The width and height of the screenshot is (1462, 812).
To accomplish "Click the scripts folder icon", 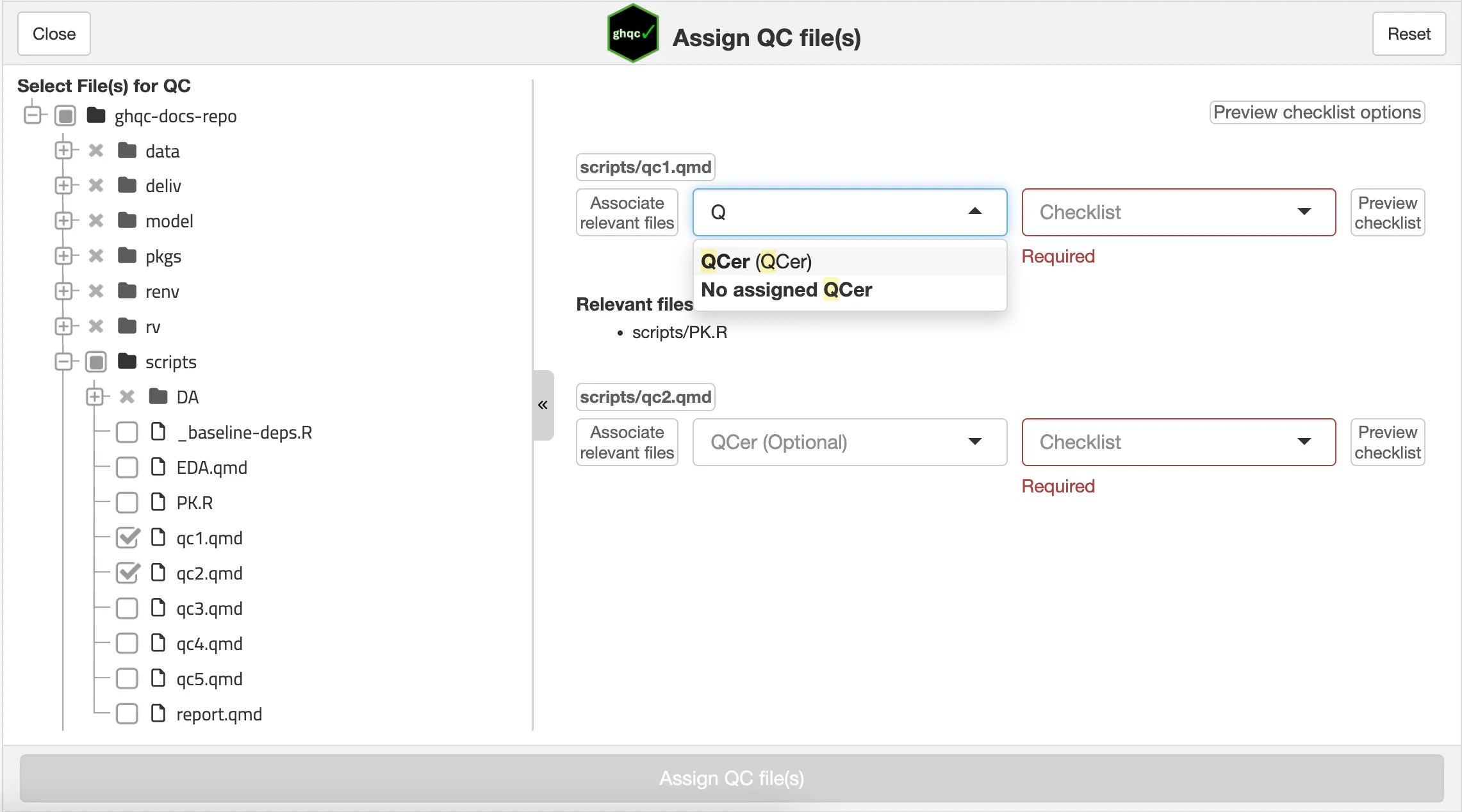I will click(127, 361).
